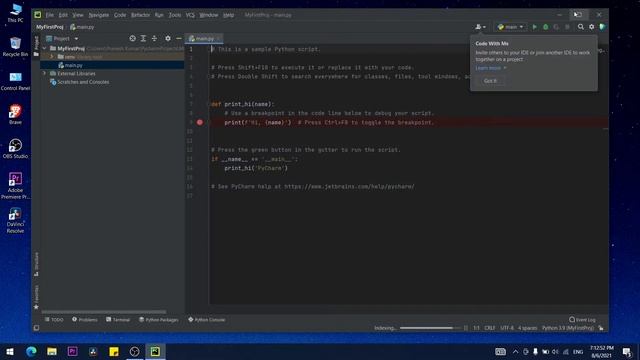Click the Project panel horizontal scrollbar
Screen dimensions: 640x360
click(104, 312)
